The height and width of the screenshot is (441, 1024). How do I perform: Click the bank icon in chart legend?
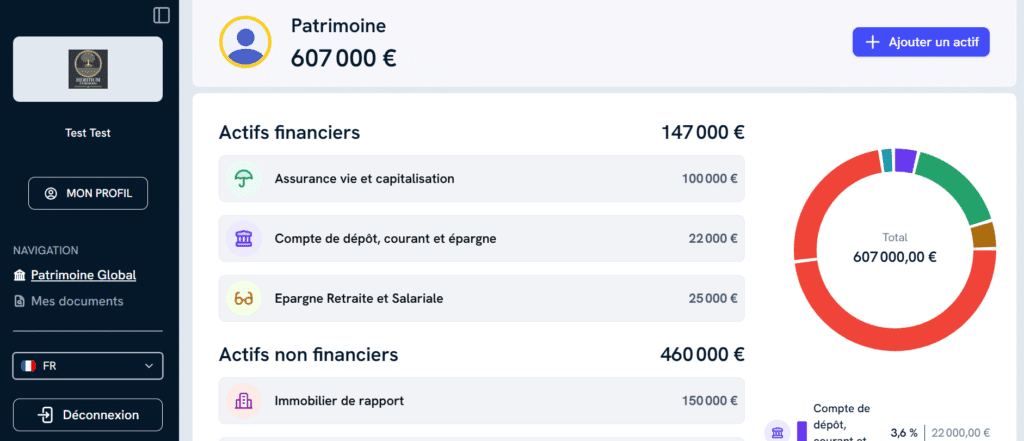(777, 432)
